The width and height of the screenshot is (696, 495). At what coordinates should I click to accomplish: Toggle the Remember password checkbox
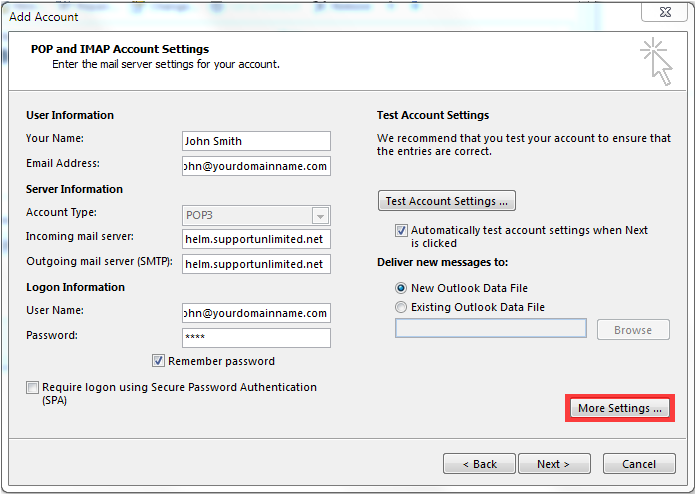click(158, 360)
